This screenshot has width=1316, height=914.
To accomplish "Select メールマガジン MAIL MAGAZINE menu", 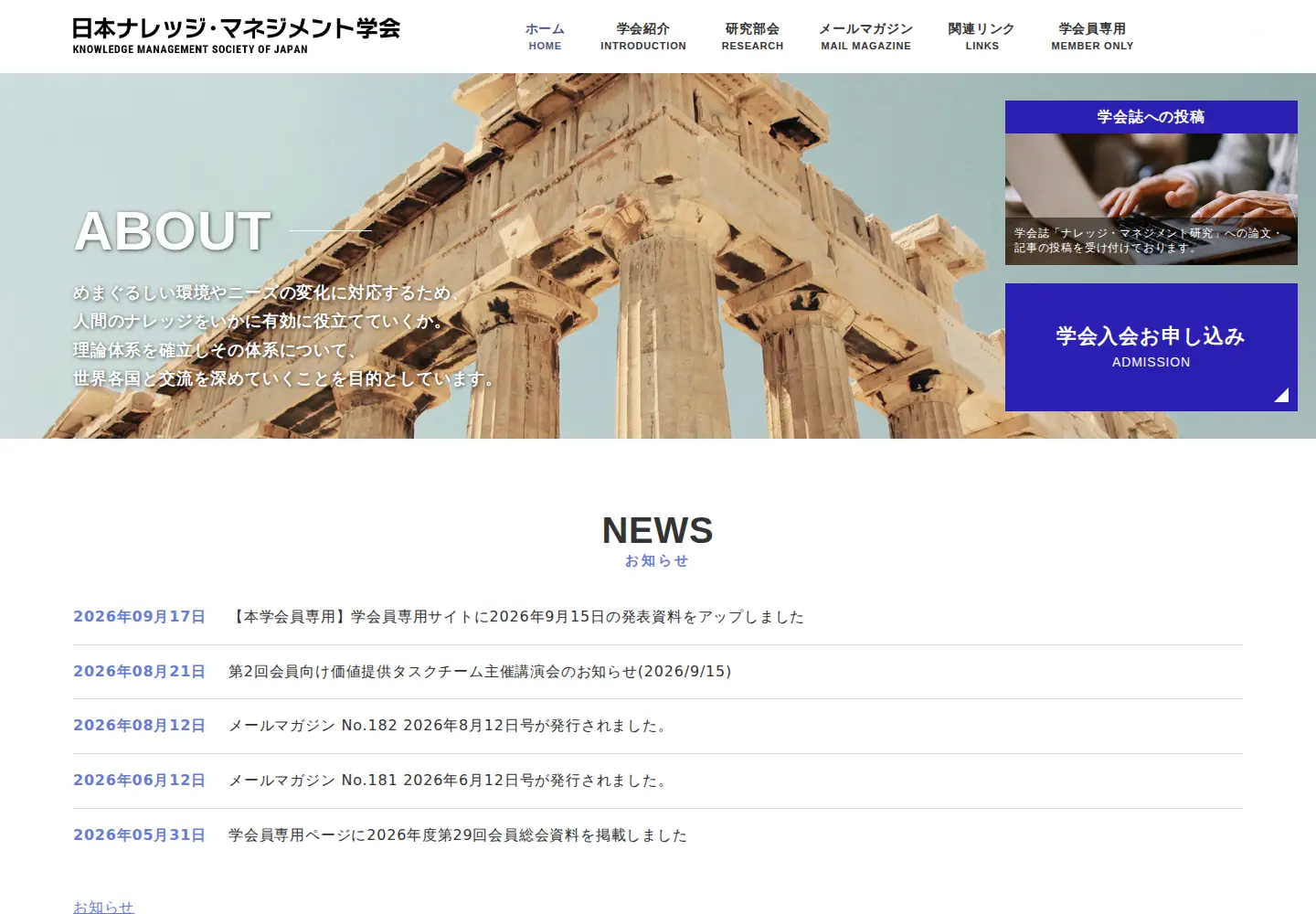I will [x=865, y=37].
